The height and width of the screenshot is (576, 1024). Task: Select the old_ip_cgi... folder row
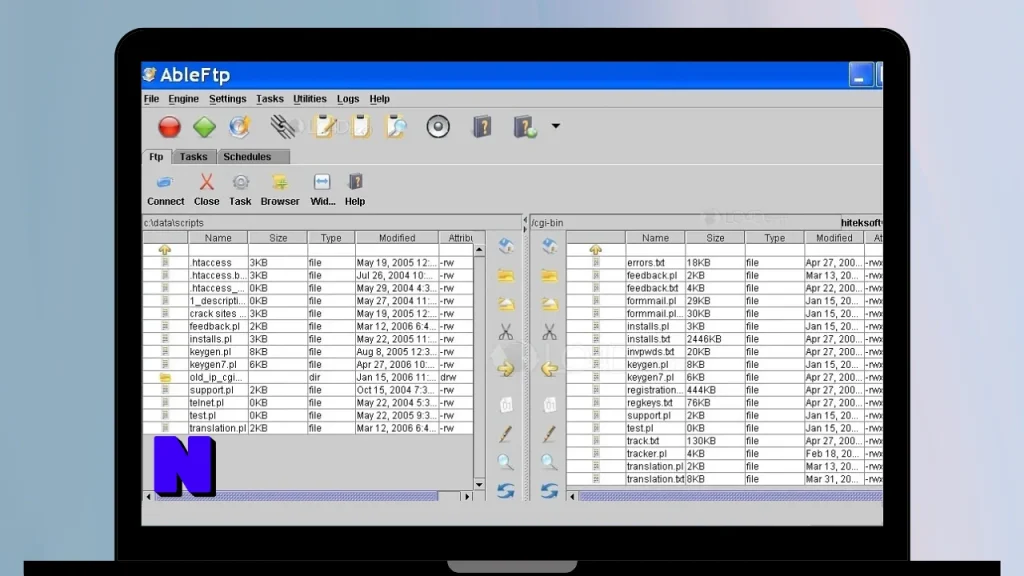pyautogui.click(x=308, y=377)
